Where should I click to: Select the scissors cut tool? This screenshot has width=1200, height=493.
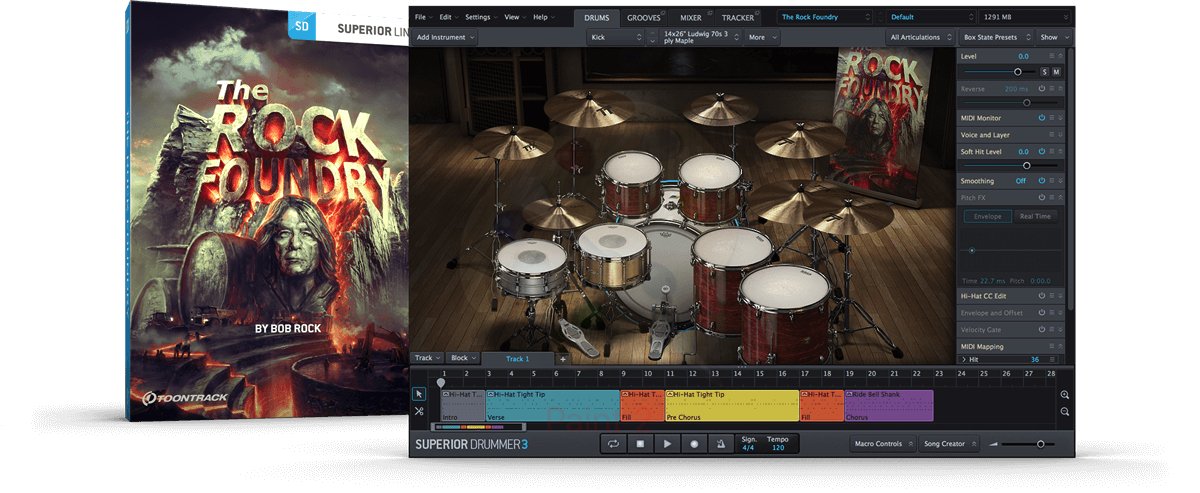click(419, 411)
